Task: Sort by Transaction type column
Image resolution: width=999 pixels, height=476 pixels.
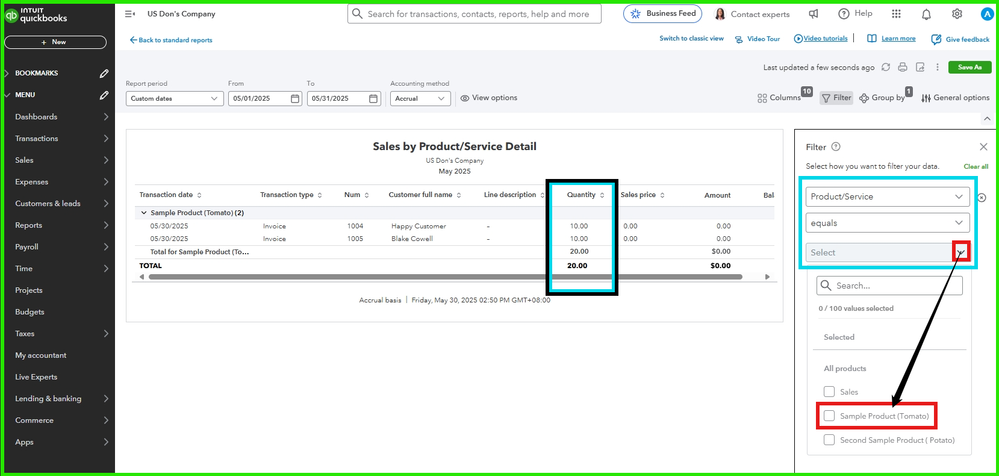Action: [x=319, y=195]
